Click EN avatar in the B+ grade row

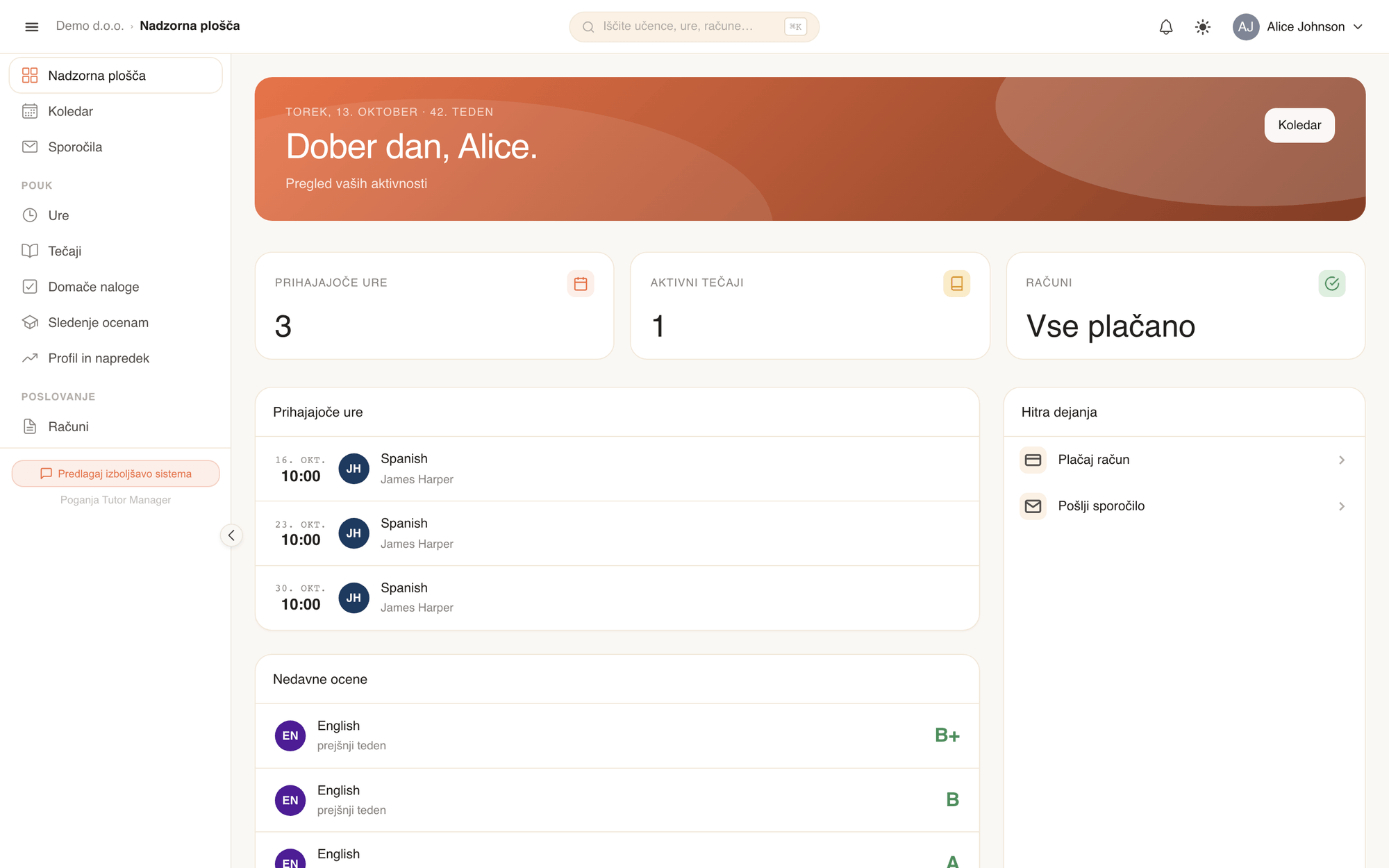click(290, 735)
